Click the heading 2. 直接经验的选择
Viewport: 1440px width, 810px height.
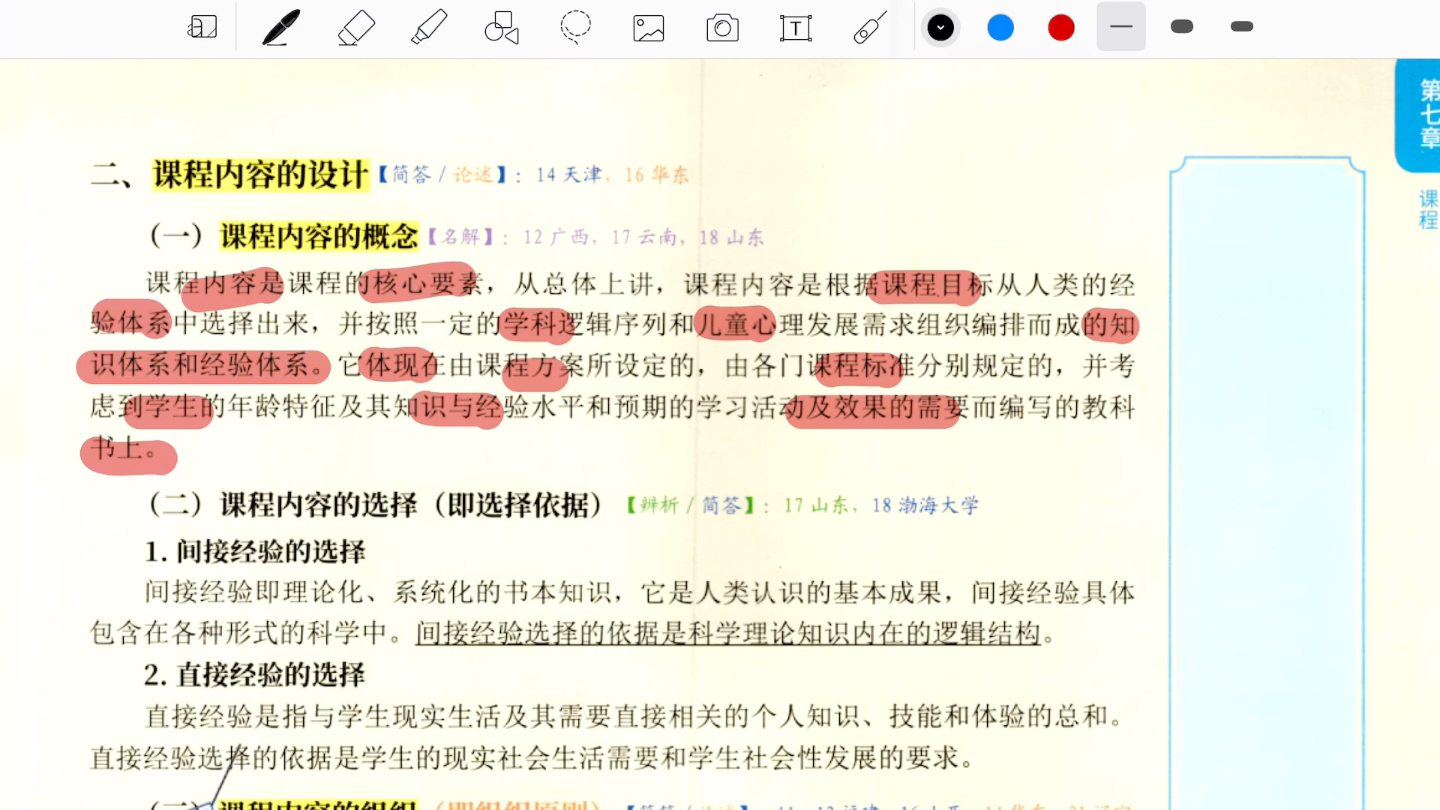255,675
